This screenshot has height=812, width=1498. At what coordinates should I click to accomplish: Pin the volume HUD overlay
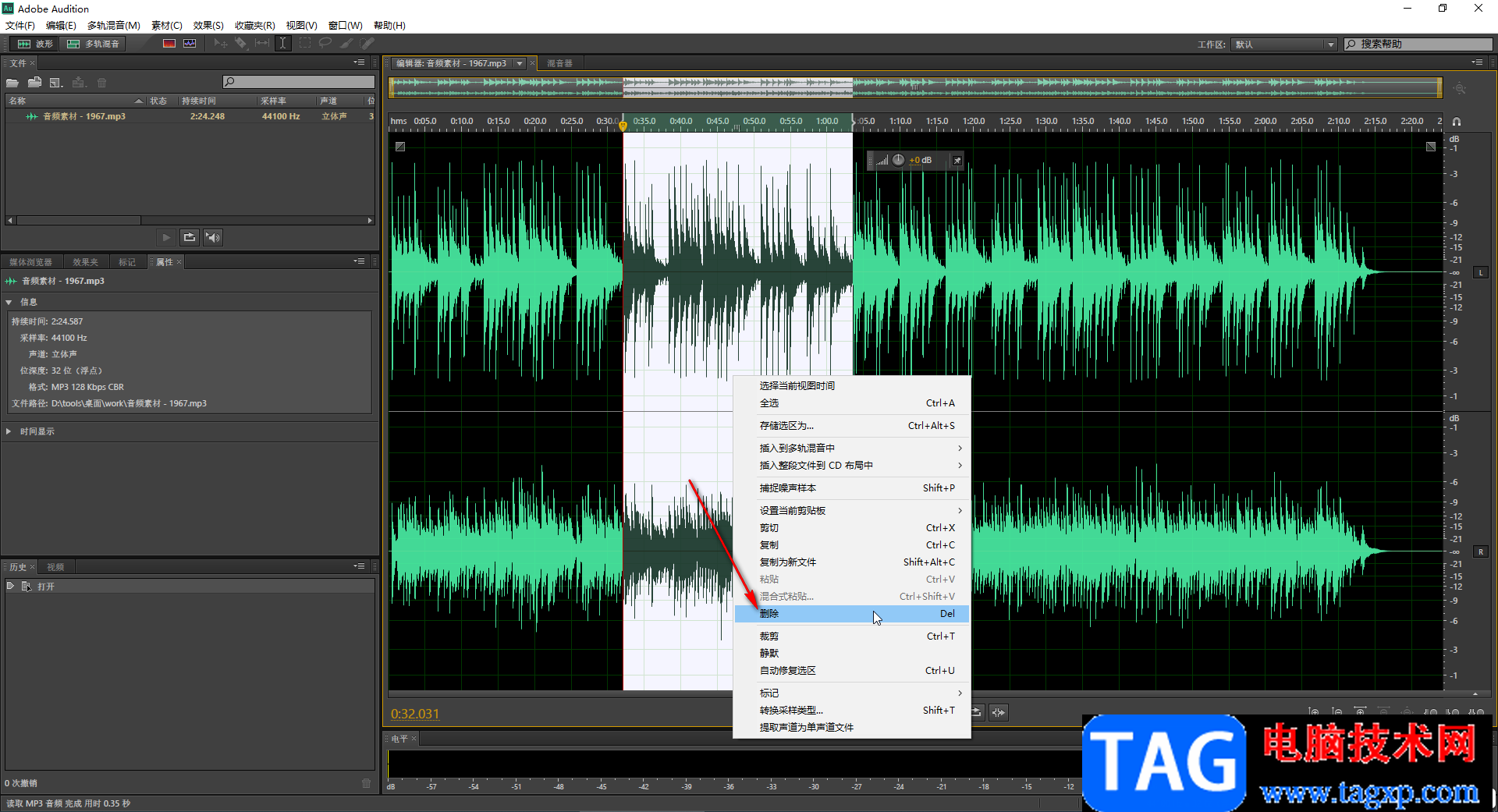point(957,161)
